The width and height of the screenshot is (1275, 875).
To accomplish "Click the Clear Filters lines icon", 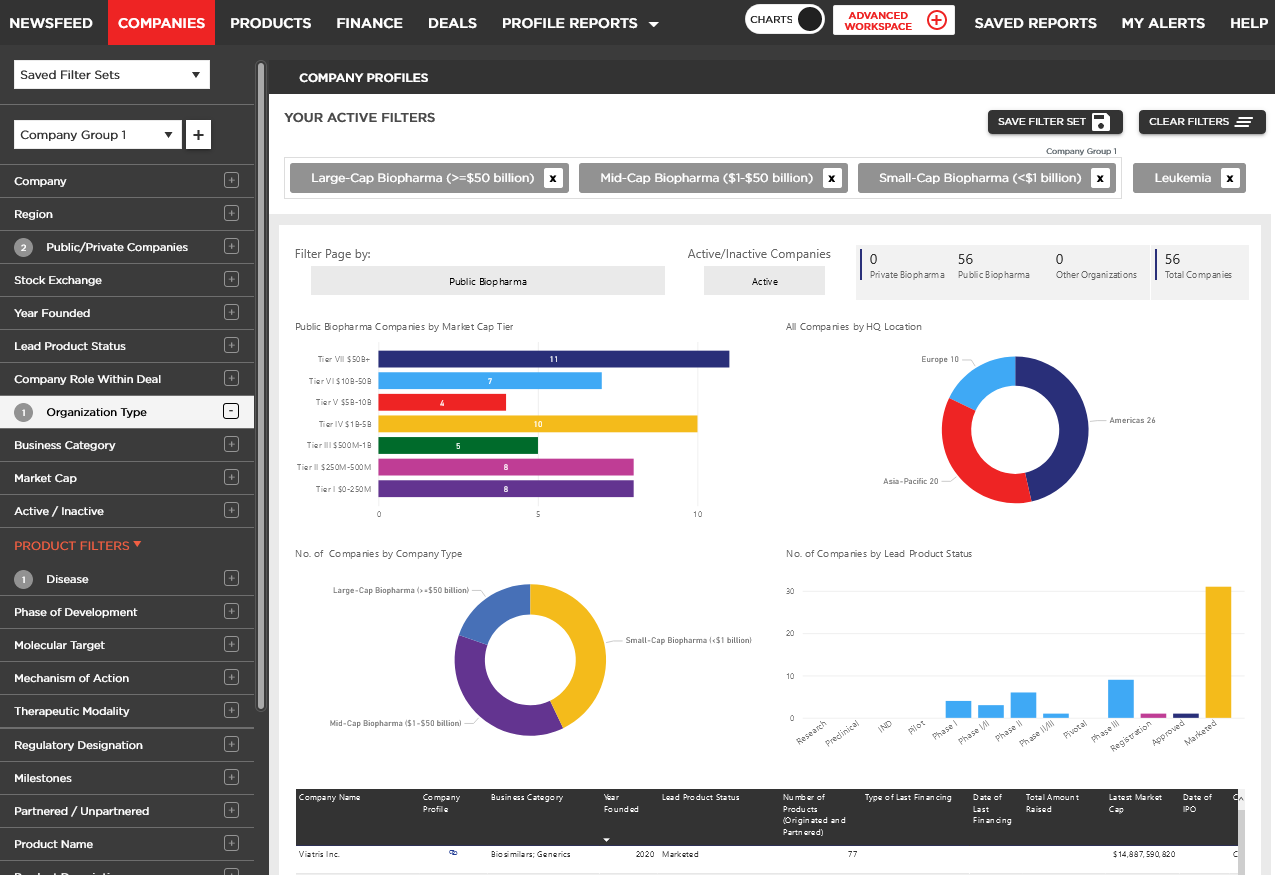I will click(1243, 122).
